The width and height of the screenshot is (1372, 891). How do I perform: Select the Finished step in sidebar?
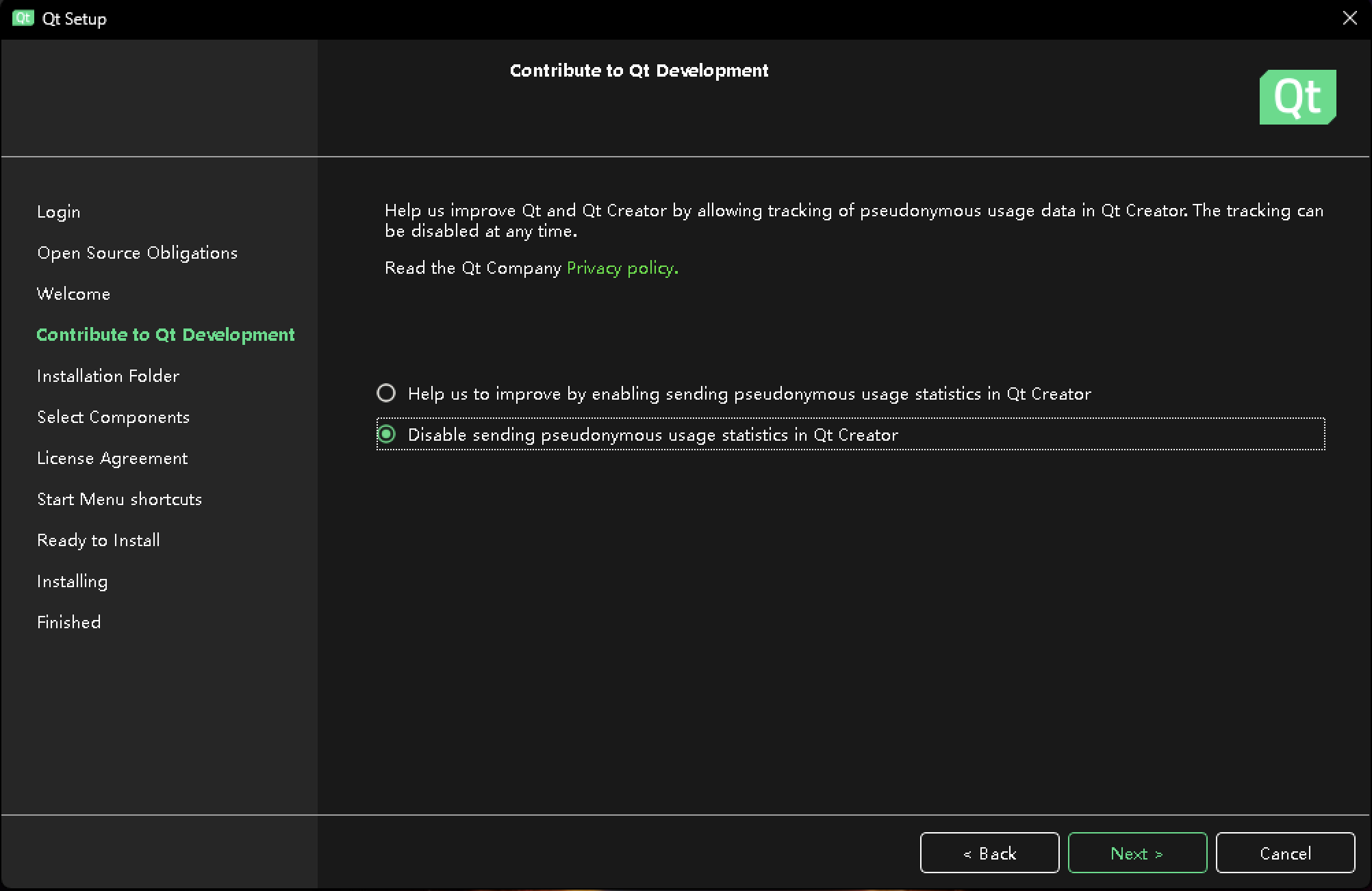coord(68,622)
